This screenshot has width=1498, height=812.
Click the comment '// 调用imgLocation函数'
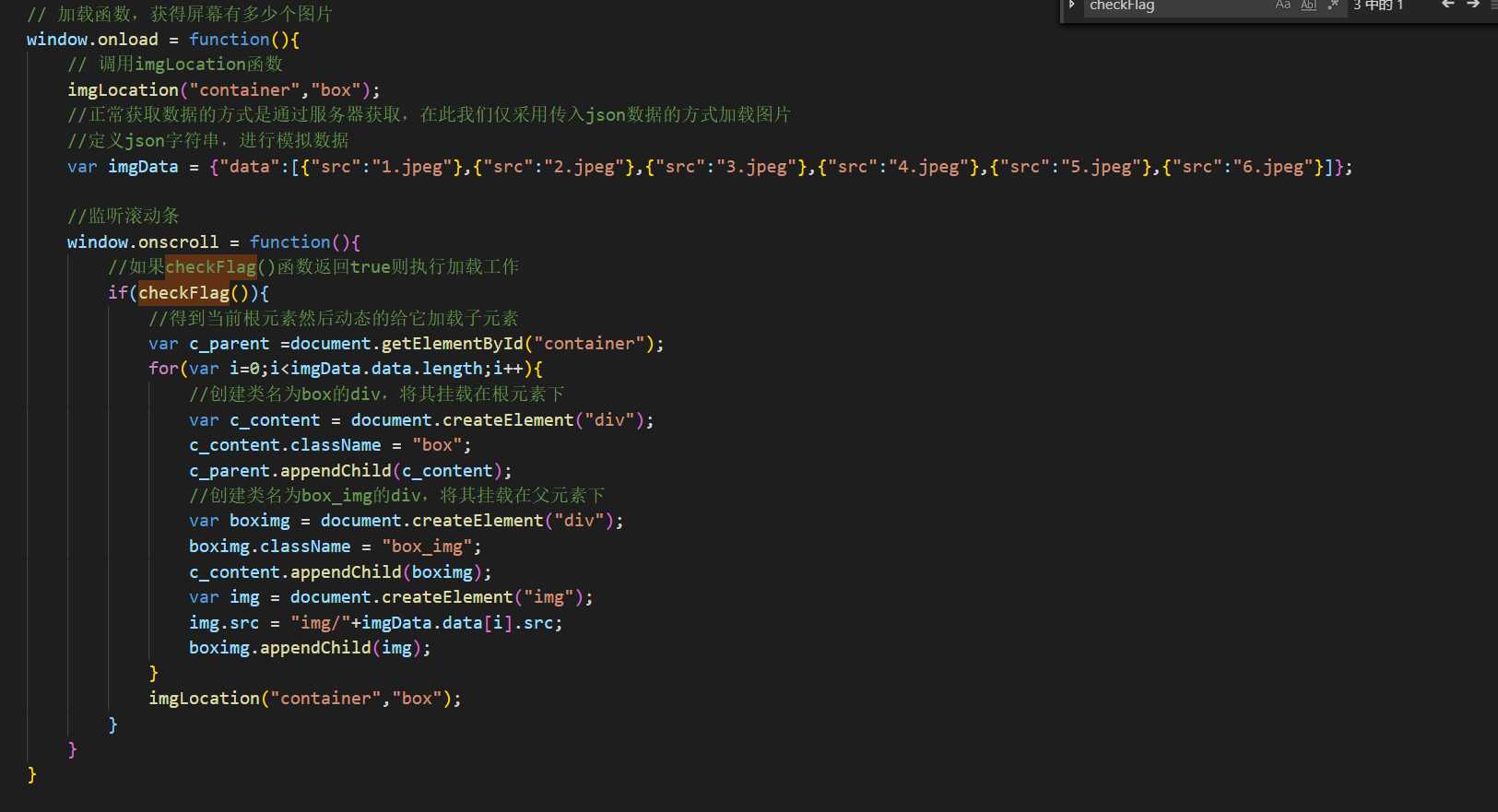[x=175, y=65]
